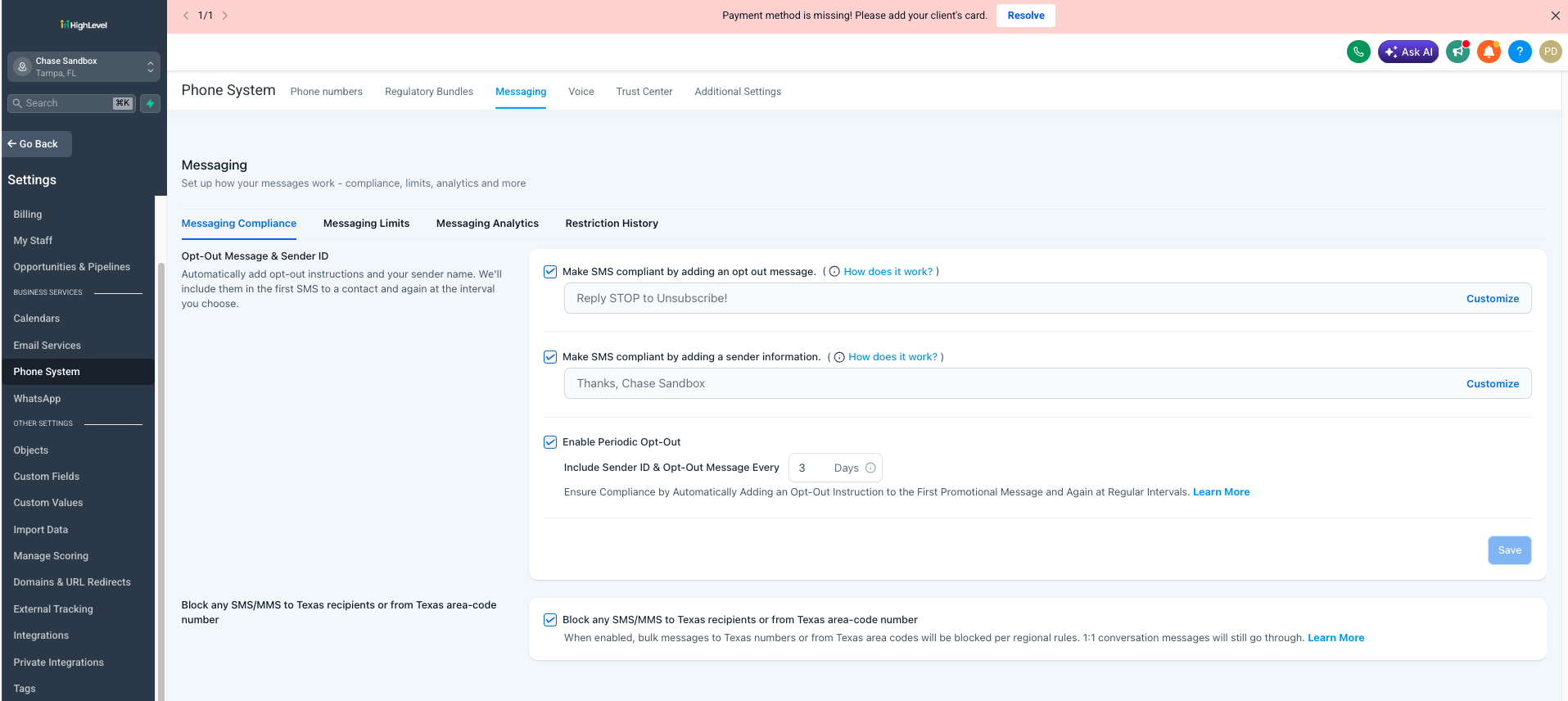Image resolution: width=1568 pixels, height=701 pixels.
Task: Go to previous notification banner arrow
Action: point(186,16)
